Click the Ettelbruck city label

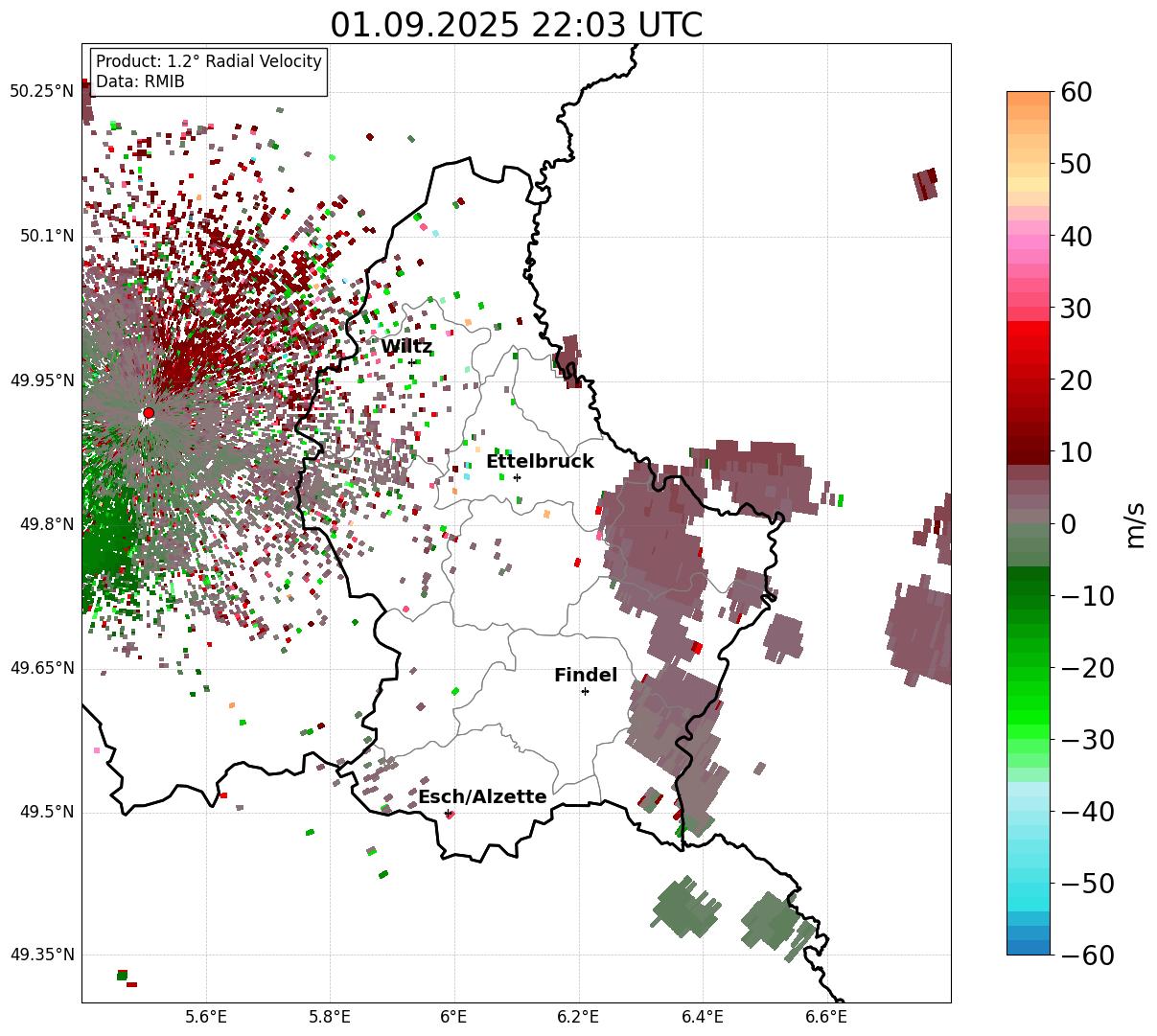point(540,462)
